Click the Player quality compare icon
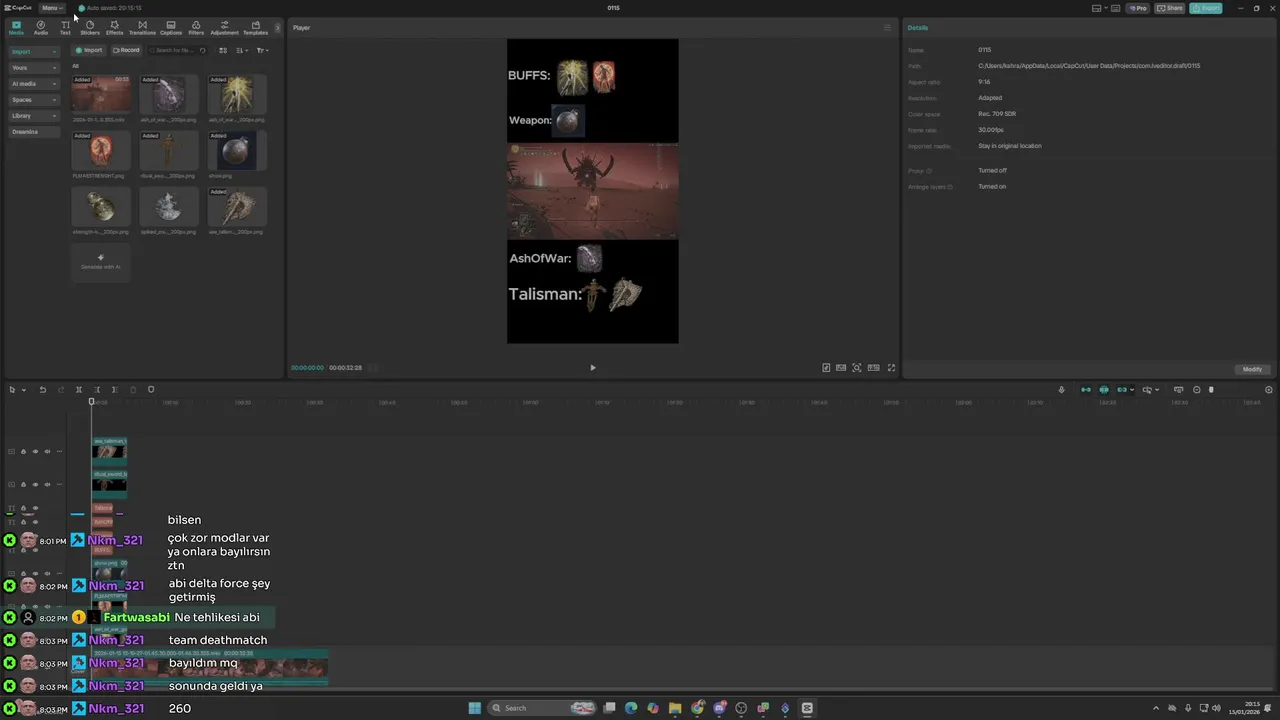1280x720 pixels. 841,368
